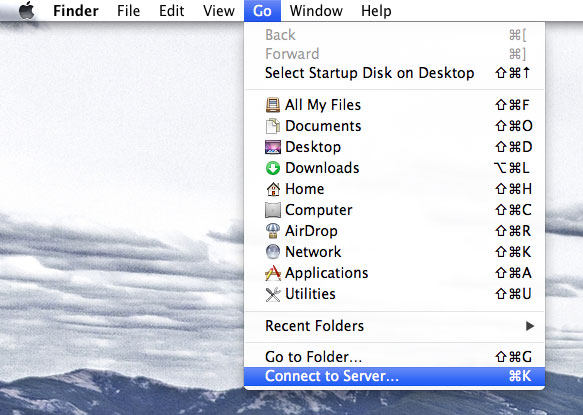The height and width of the screenshot is (415, 583).
Task: Select Home in the Go menu
Action: (x=394, y=189)
